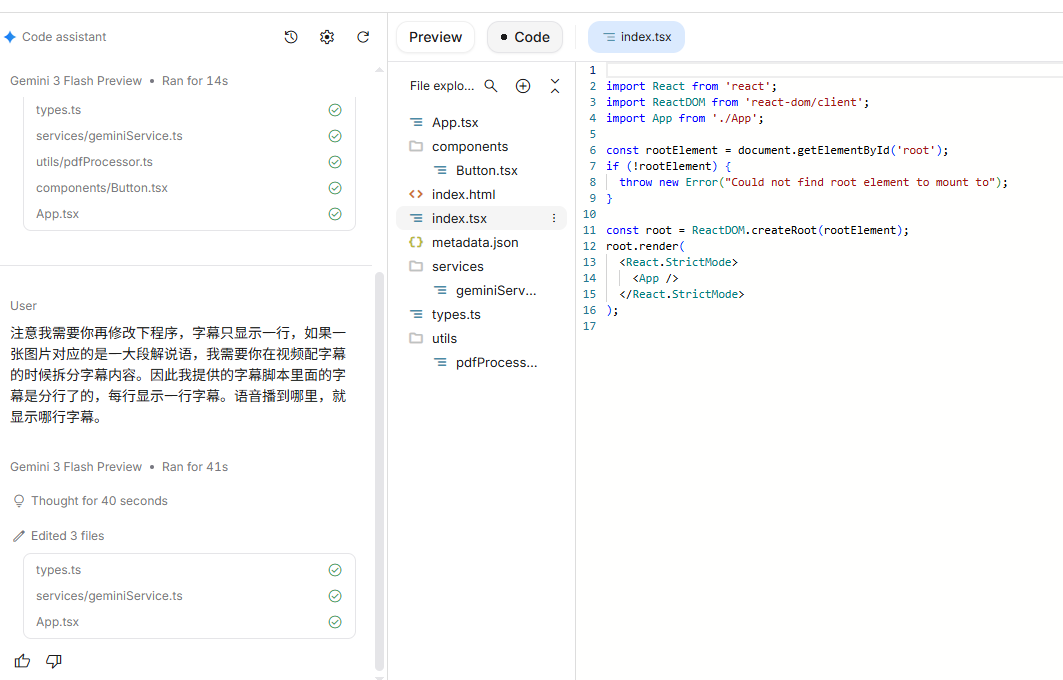1063x680 pixels.
Task: Select the index.tsx editor tab
Action: pos(636,37)
